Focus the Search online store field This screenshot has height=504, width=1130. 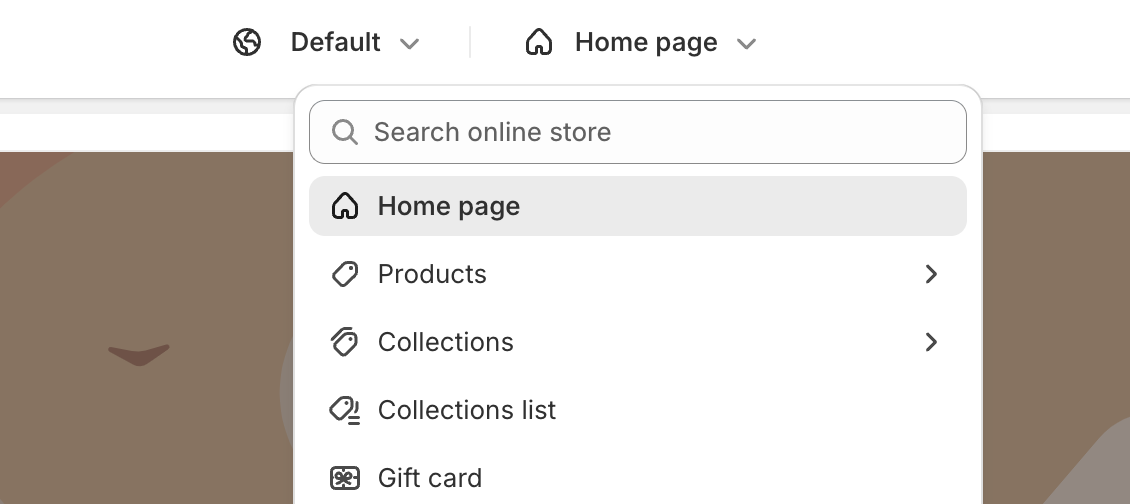pyautogui.click(x=638, y=132)
